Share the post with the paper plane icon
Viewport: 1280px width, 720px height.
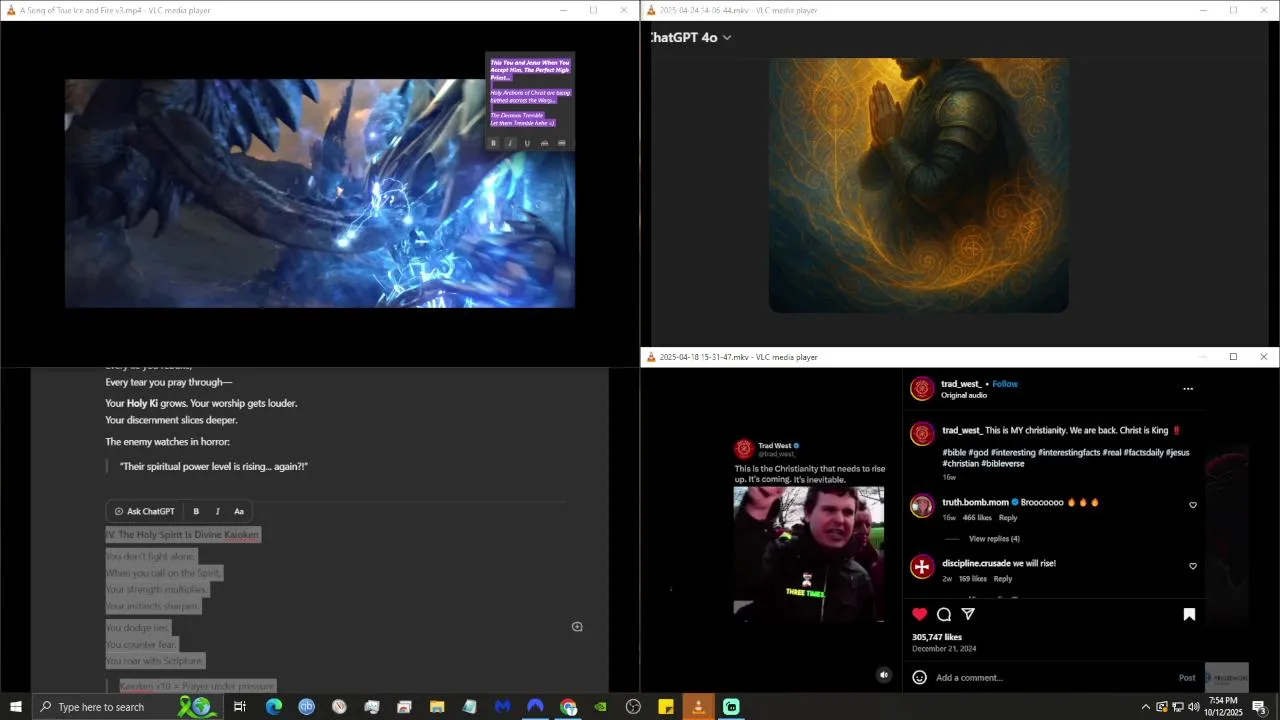(968, 614)
